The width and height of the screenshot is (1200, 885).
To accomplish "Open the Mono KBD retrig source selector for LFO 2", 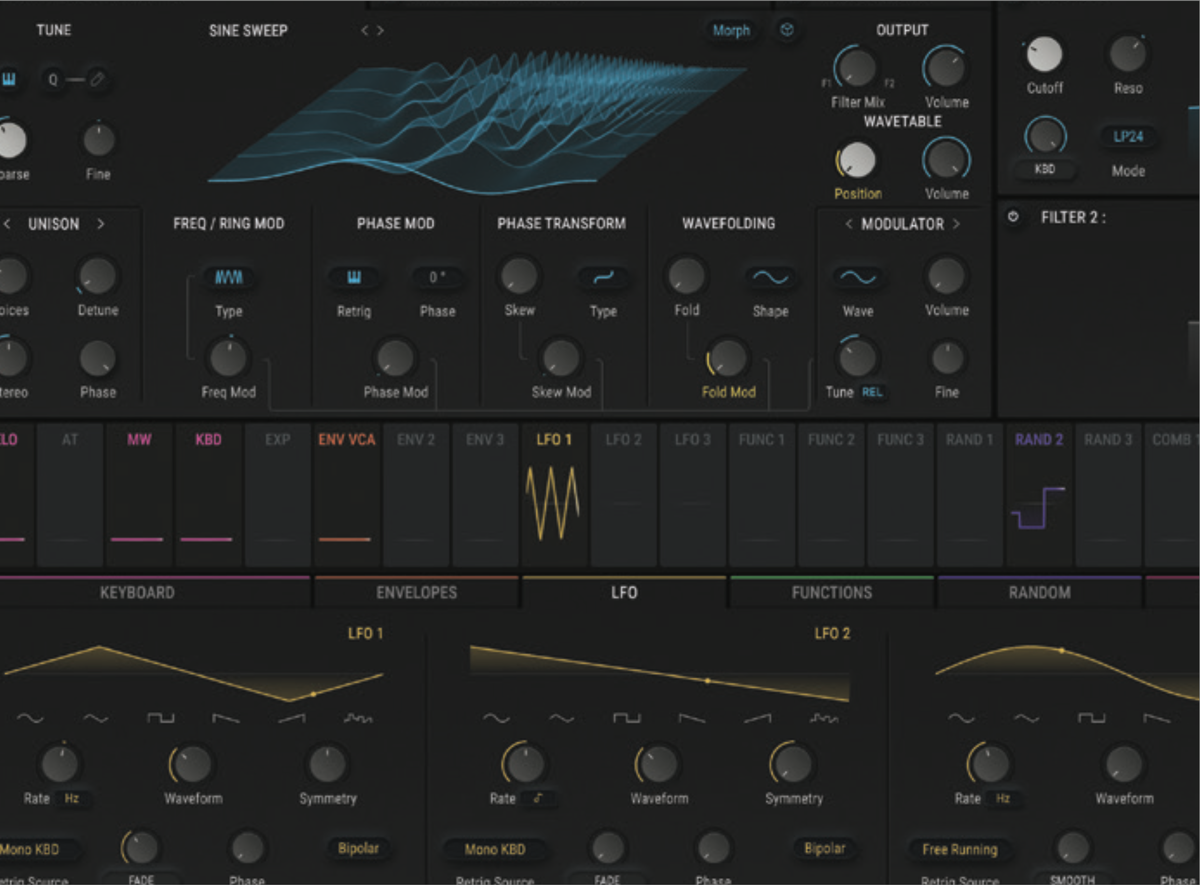I will 494,848.
